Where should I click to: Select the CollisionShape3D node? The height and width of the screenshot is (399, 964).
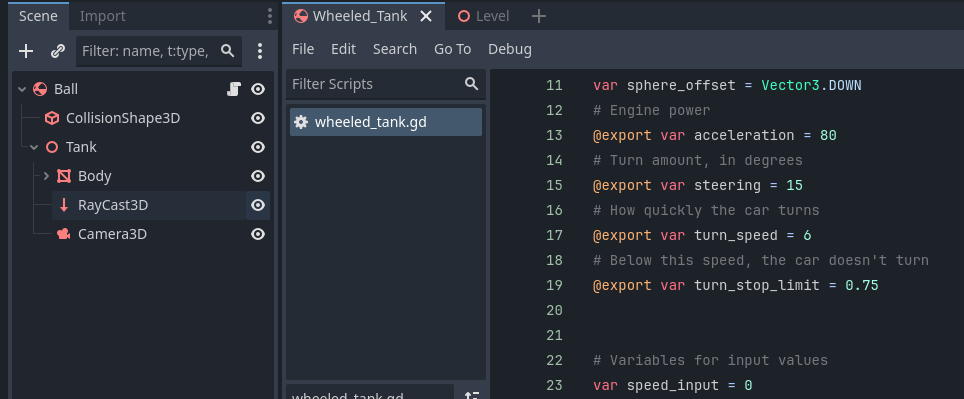point(123,118)
